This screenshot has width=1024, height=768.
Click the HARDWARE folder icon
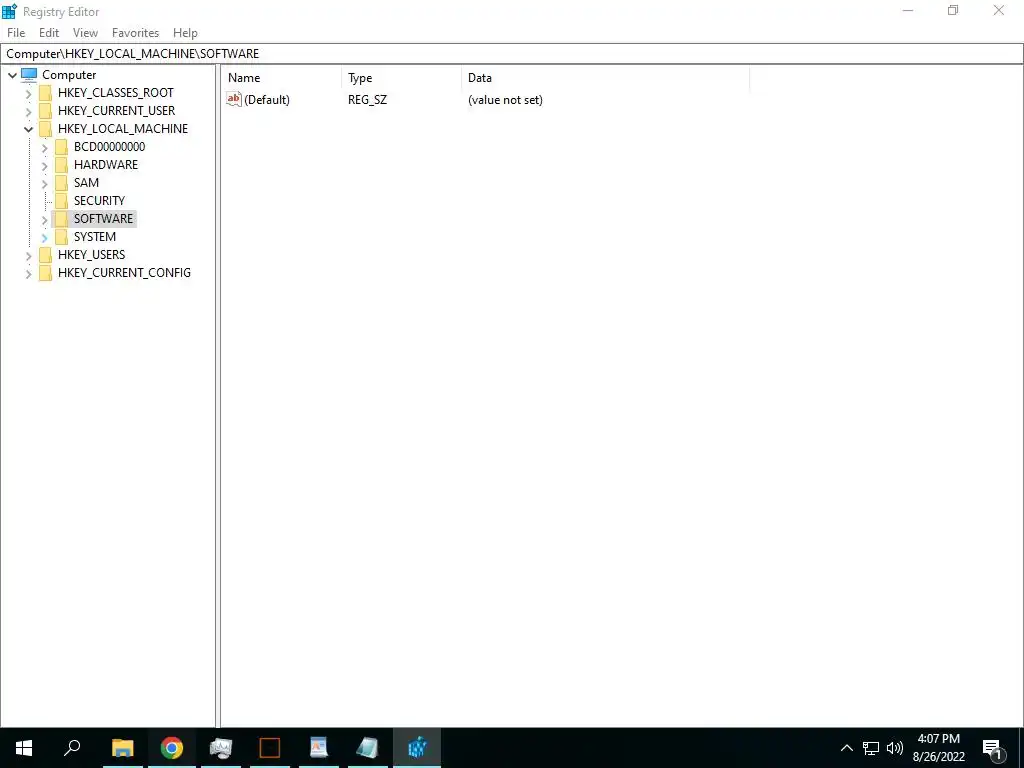[61, 165]
